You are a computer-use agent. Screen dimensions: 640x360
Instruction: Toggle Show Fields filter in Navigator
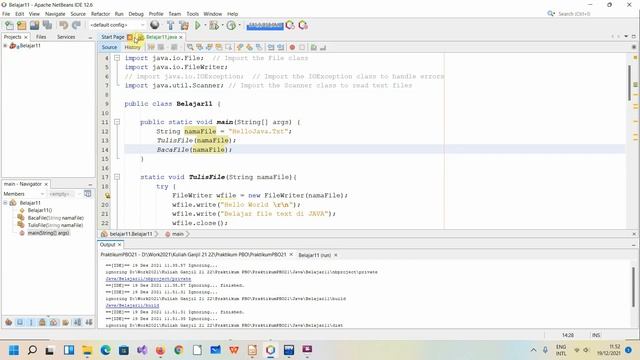point(20,322)
